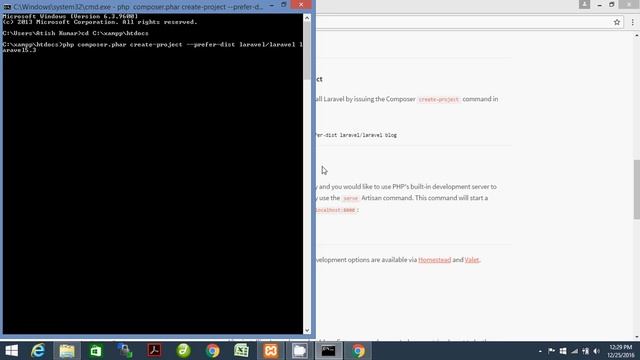Open the taskbar clock and date
The width and height of the screenshot is (640, 360).
[620, 351]
